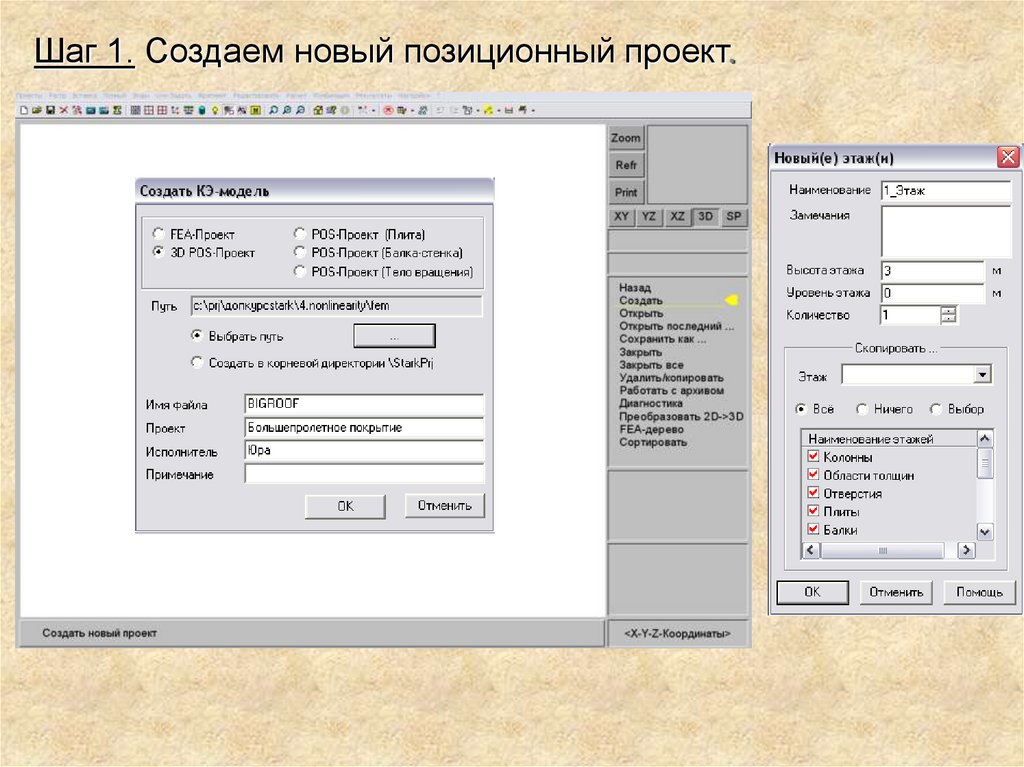Select the Выбрать путь radio option
Image resolution: width=1024 pixels, height=767 pixels.
(197, 335)
